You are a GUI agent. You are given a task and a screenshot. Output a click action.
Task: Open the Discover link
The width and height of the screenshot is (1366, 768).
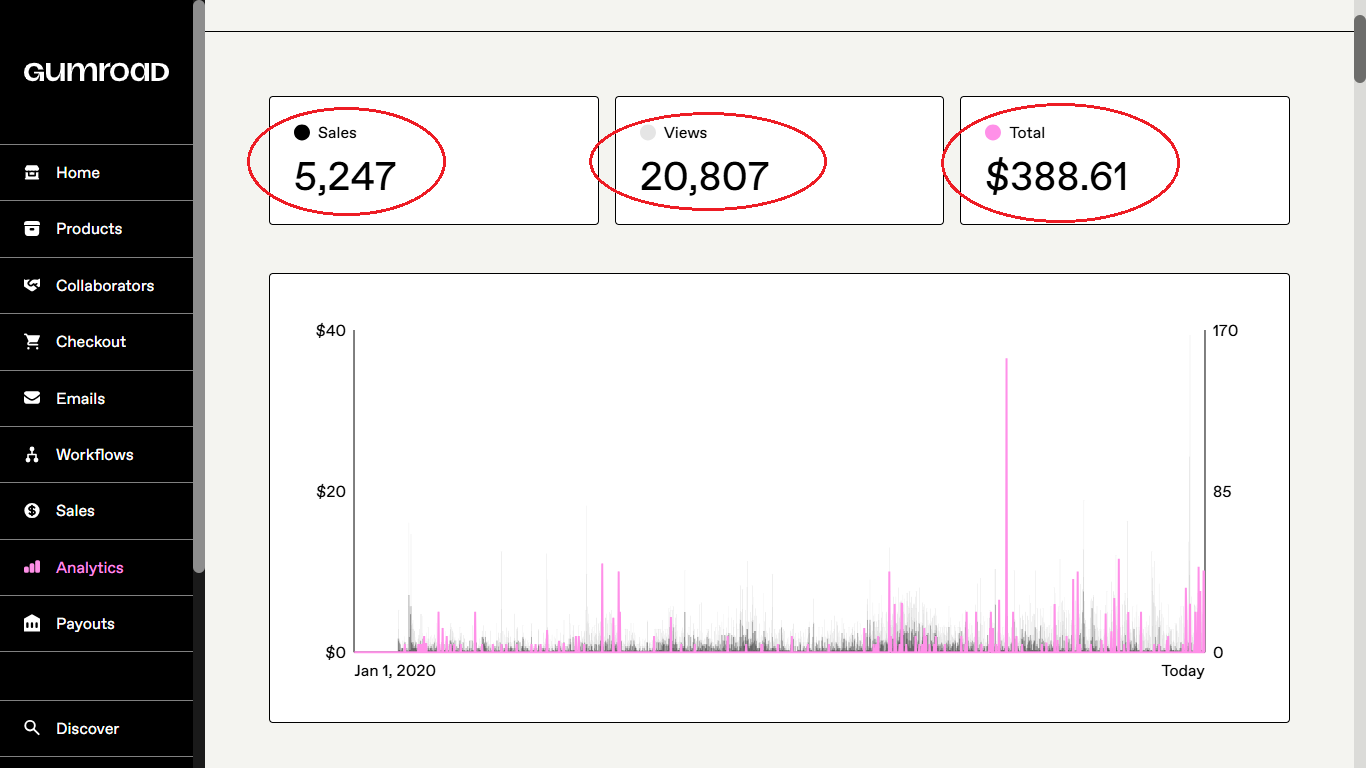[x=96, y=728]
